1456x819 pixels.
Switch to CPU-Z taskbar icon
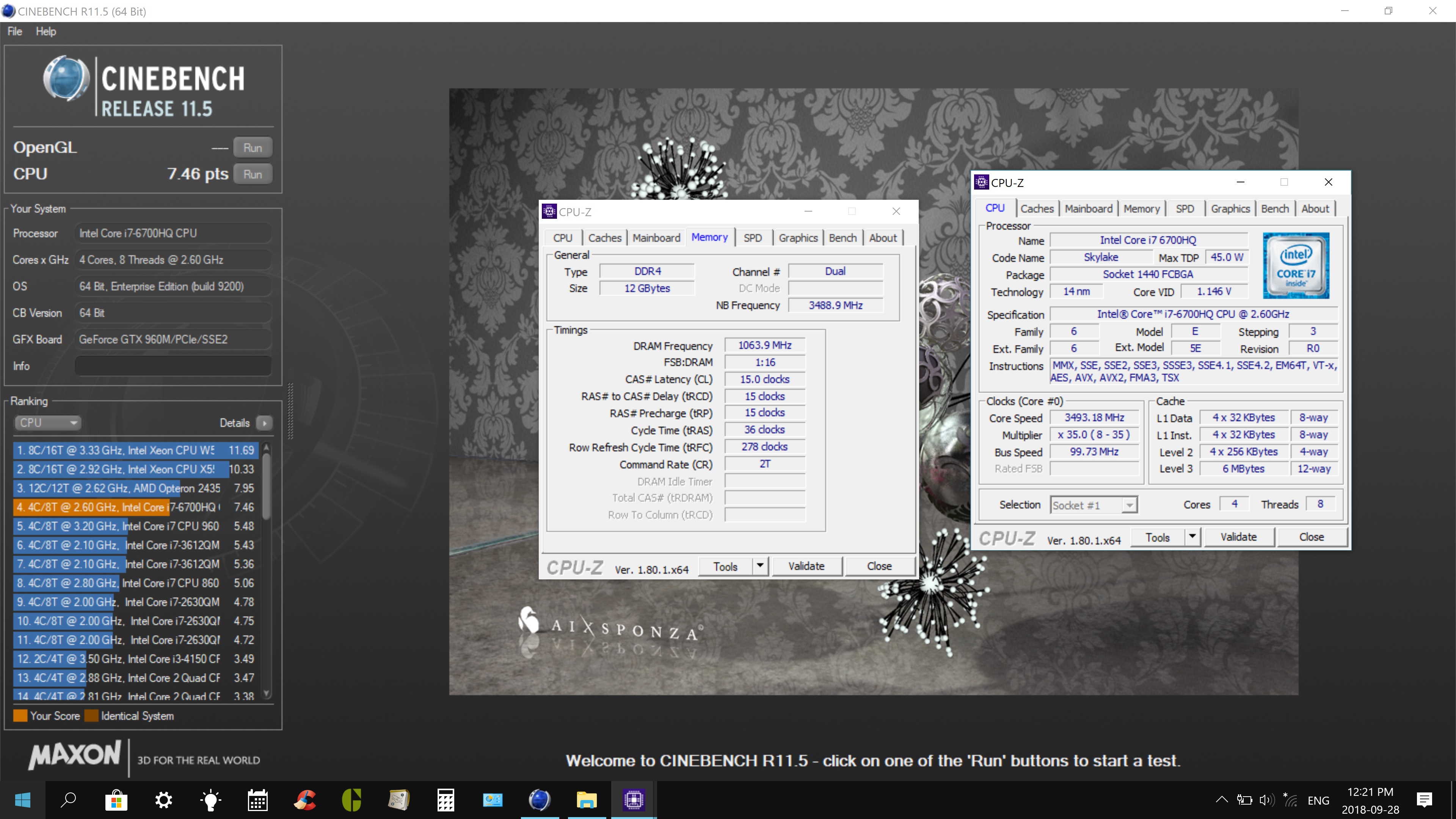[634, 800]
